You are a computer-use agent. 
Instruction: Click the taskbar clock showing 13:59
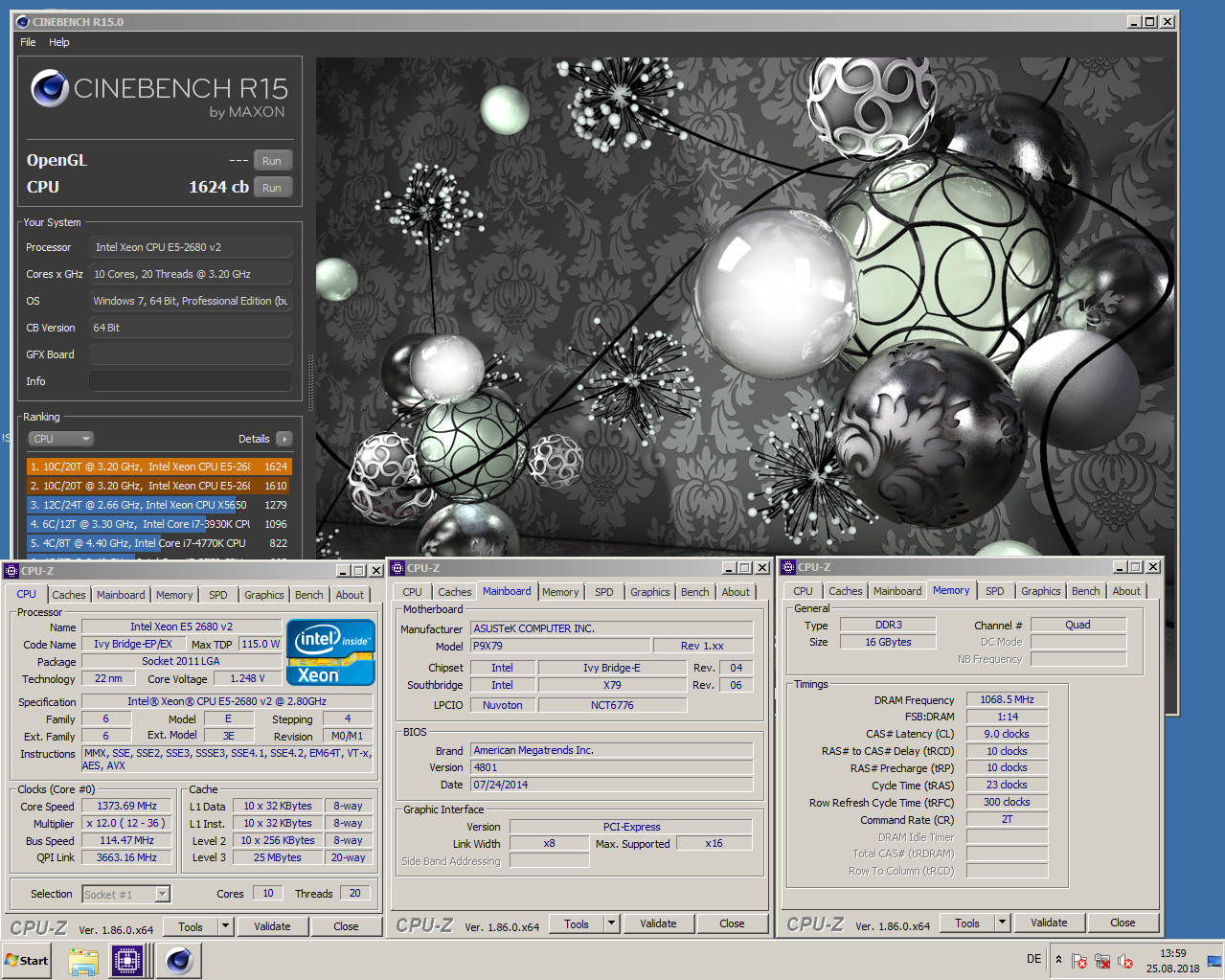pyautogui.click(x=1173, y=961)
